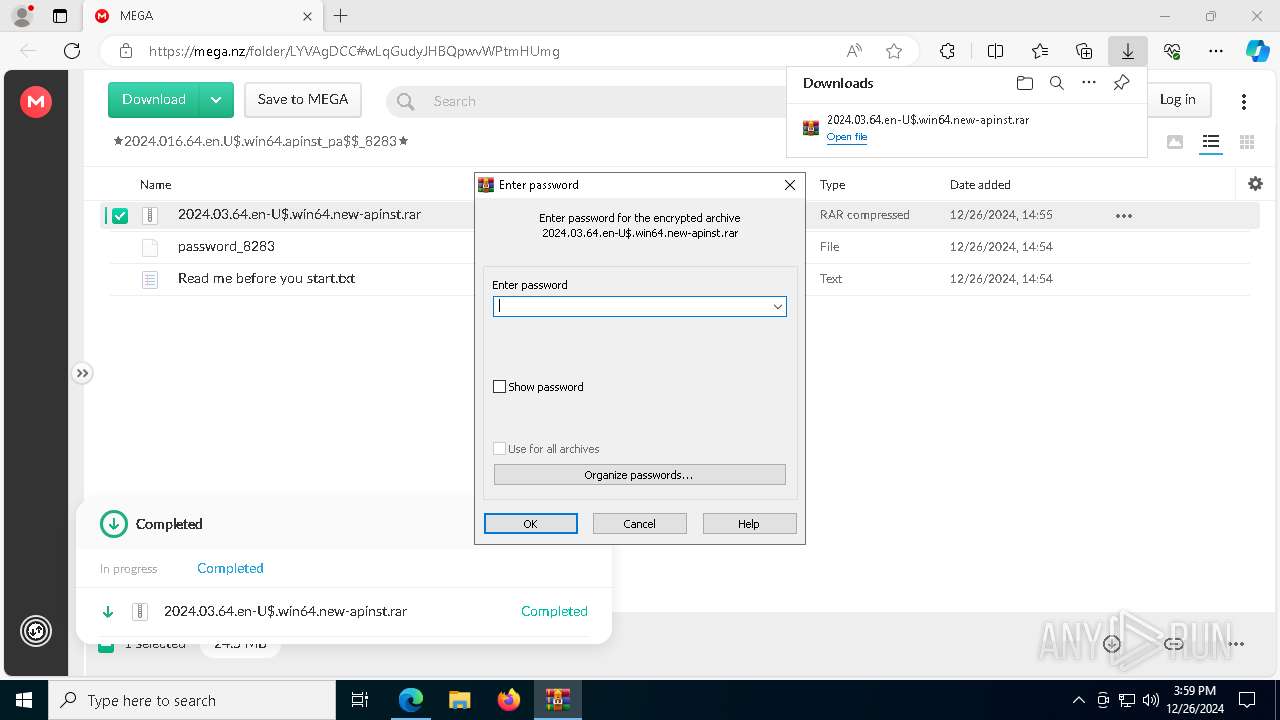1280x720 pixels.
Task: Open a new browser tab
Action: click(341, 16)
